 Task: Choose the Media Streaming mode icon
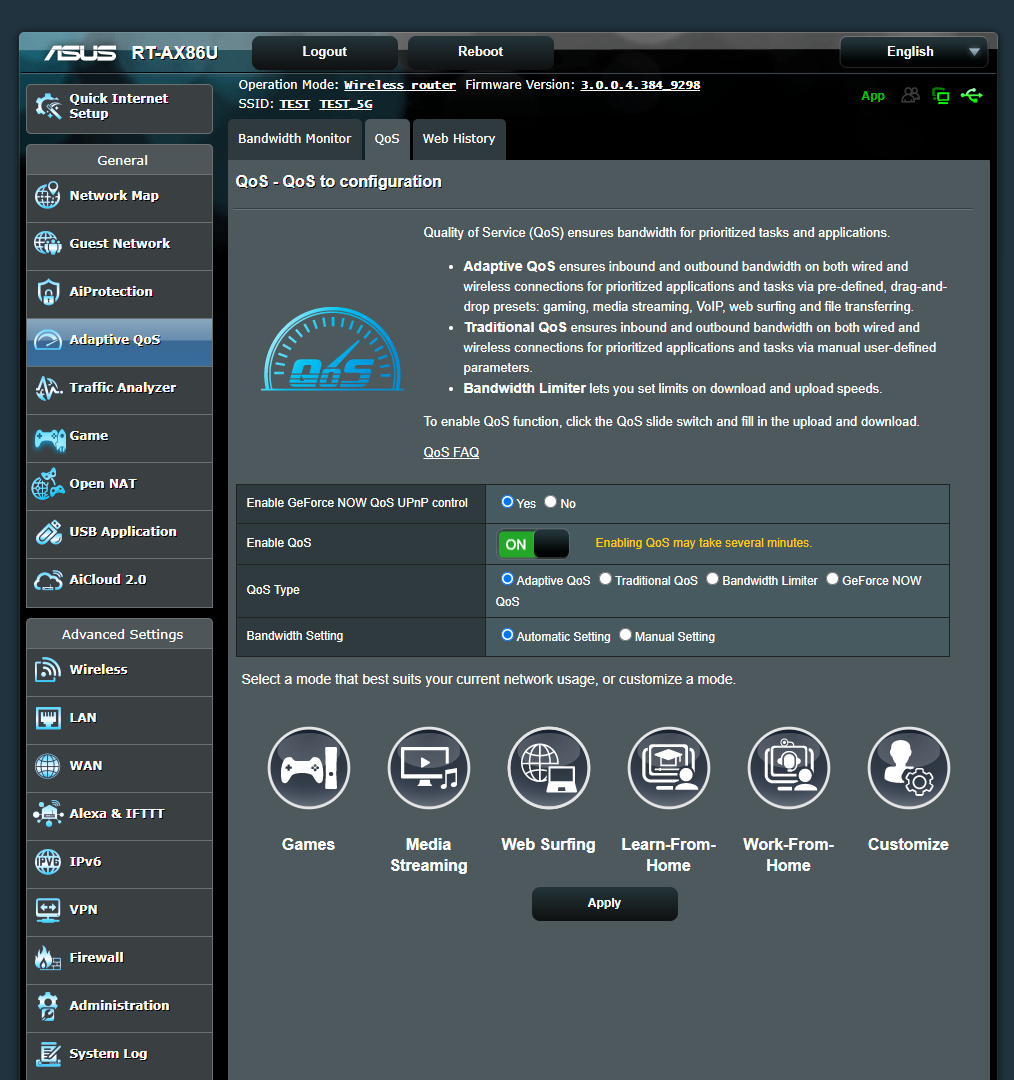(x=428, y=768)
